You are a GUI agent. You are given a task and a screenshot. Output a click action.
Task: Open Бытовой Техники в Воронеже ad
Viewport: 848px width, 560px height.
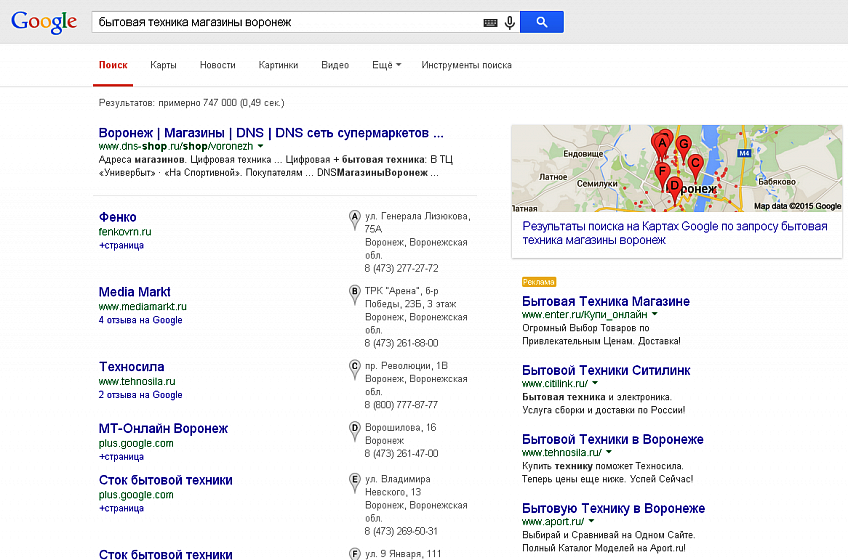click(613, 439)
